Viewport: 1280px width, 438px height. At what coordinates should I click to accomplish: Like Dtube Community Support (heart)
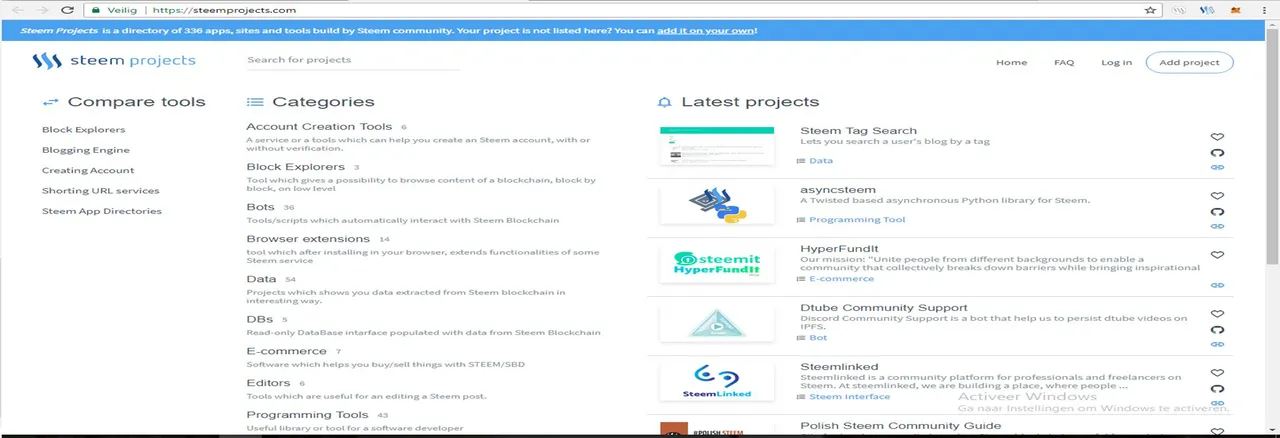tap(1217, 314)
